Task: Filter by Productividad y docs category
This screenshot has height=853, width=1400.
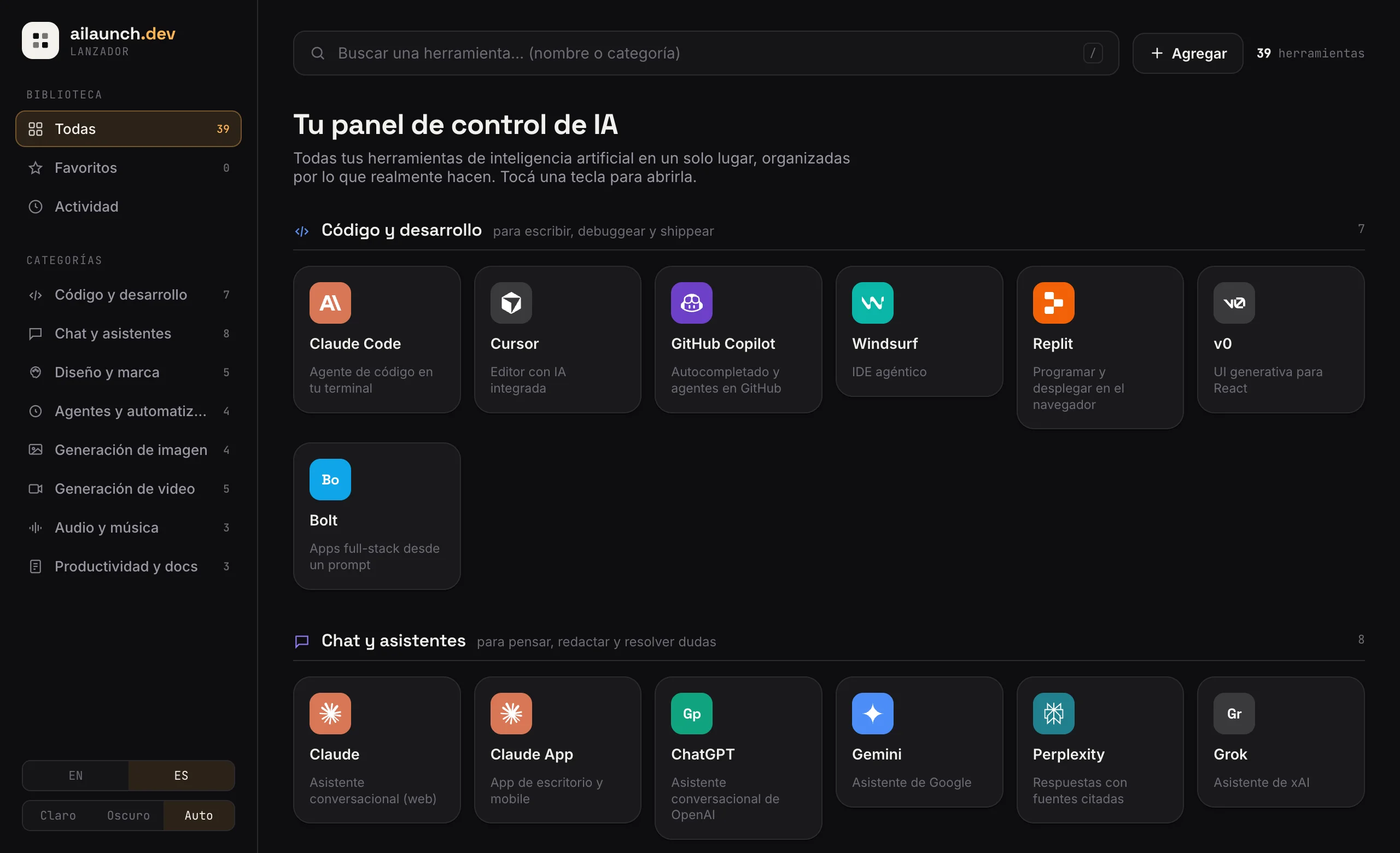Action: [129, 566]
